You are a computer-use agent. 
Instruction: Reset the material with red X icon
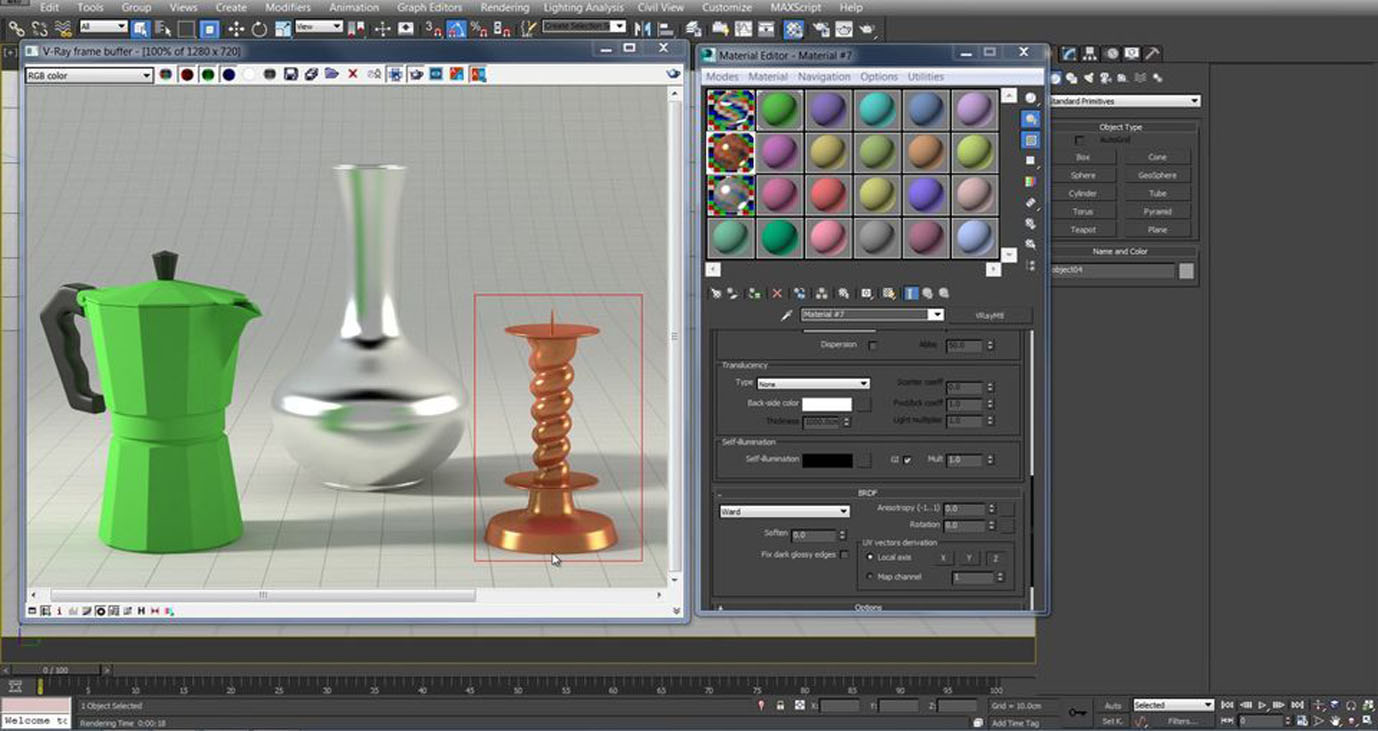(x=777, y=293)
